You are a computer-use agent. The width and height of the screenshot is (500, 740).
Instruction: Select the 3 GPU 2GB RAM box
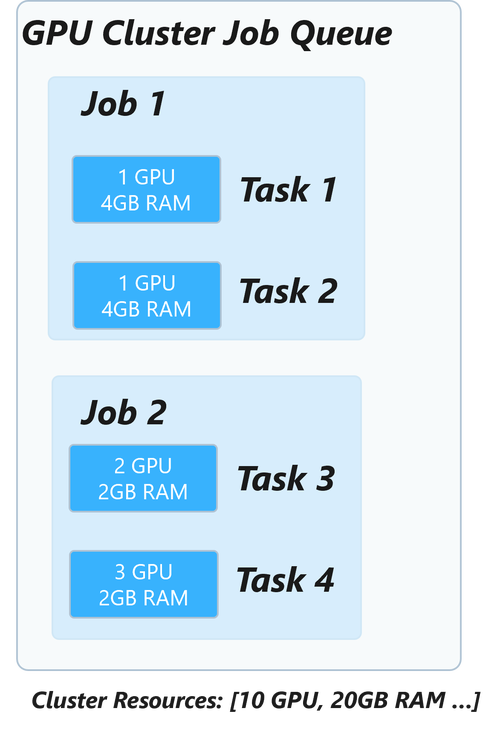click(144, 584)
